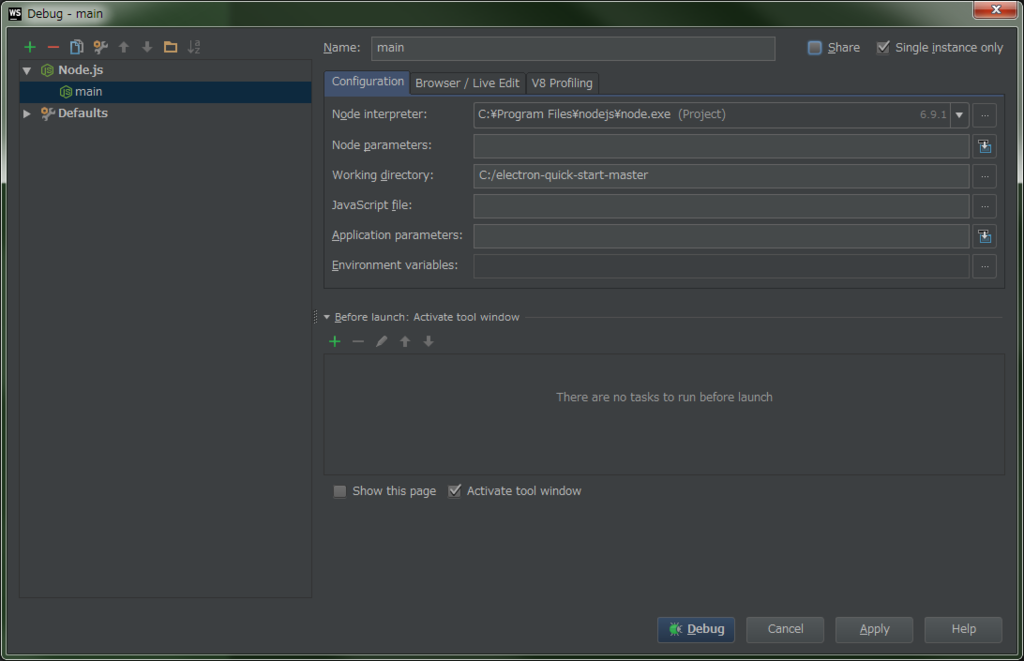Move before launch task down
This screenshot has height=661, width=1024.
428,341
